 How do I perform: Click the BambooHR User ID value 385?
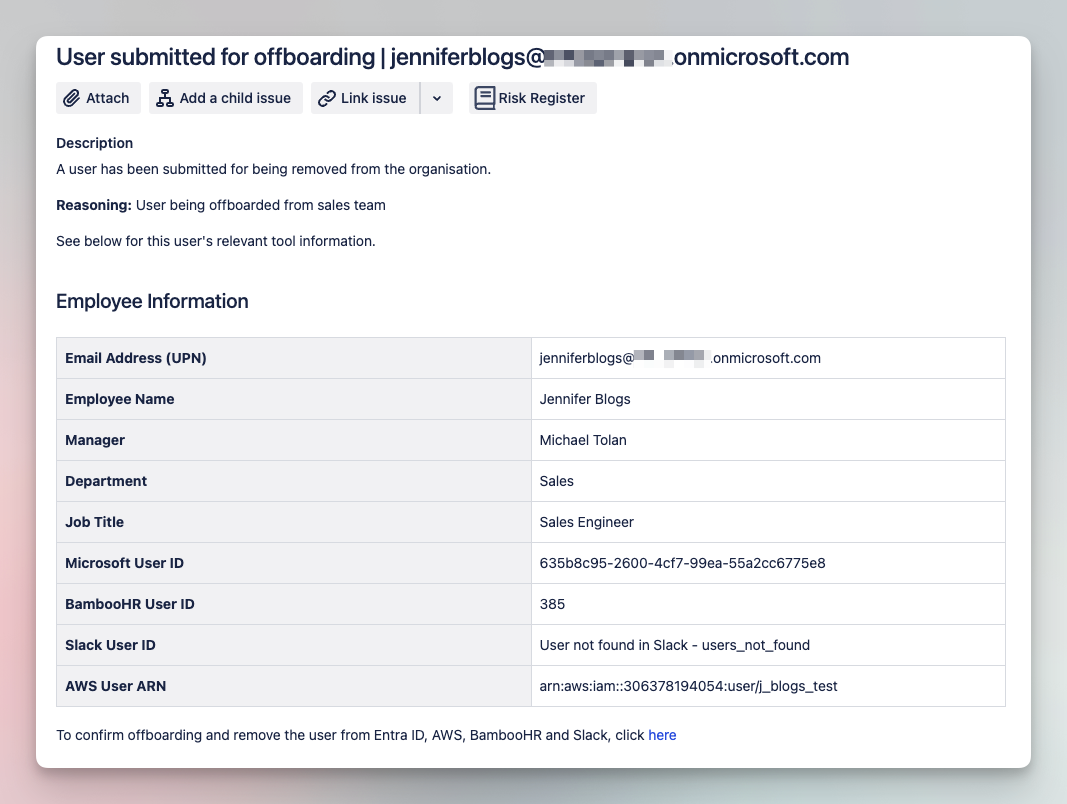(x=552, y=604)
